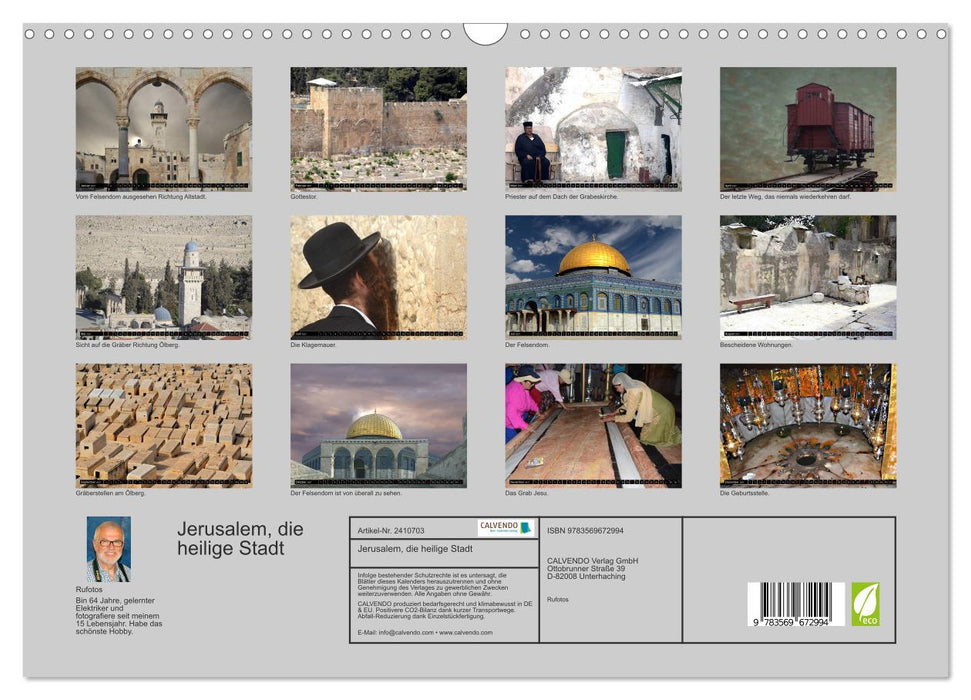Viewport: 971px width, 700px height.
Task: Click the caption 'Der Felsendom ist von überall zu sehen.'
Action: click(x=346, y=493)
